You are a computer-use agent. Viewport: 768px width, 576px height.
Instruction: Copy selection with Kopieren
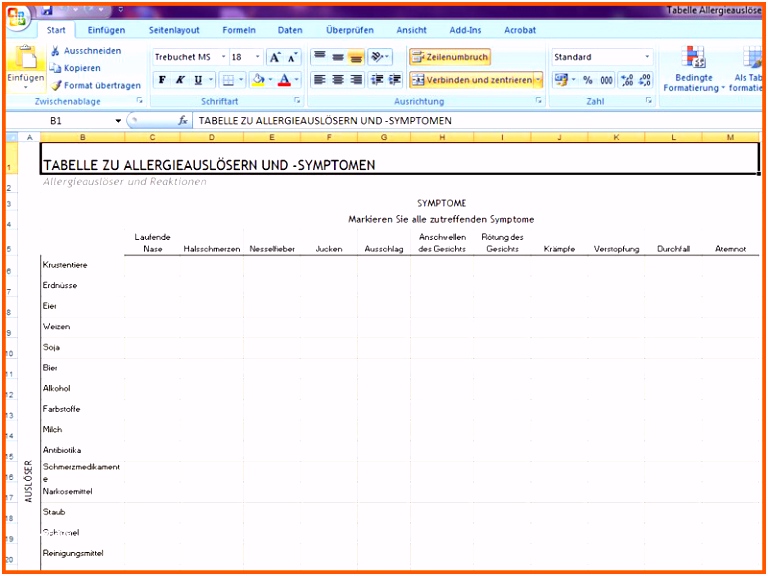(75, 68)
